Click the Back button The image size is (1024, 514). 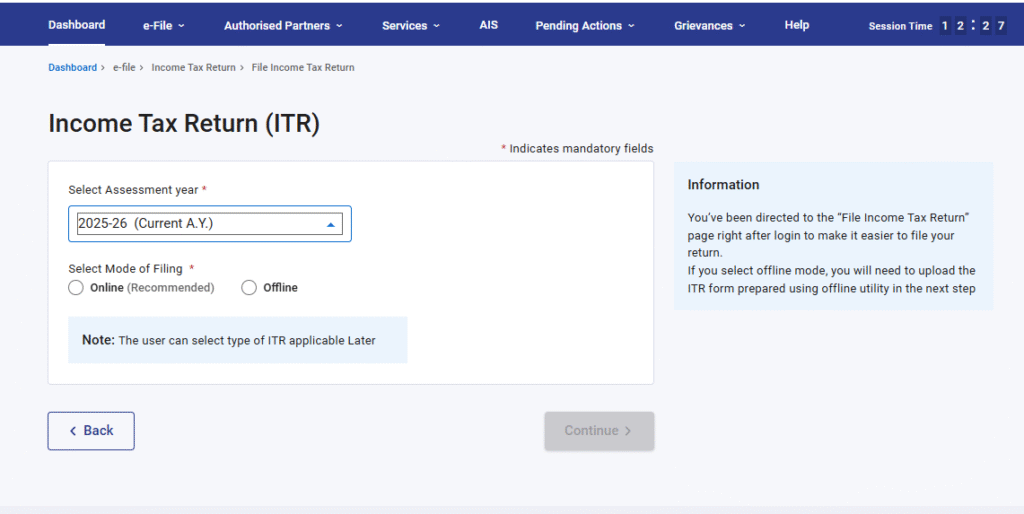[x=91, y=431]
